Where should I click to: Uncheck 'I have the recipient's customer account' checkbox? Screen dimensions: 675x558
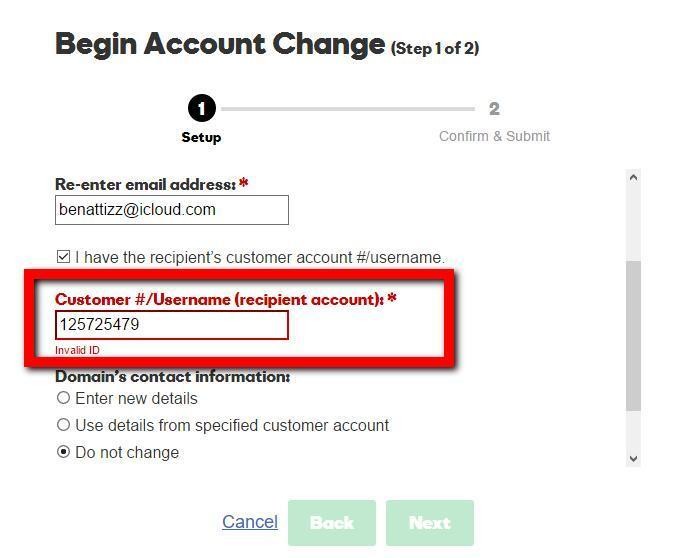coord(64,257)
